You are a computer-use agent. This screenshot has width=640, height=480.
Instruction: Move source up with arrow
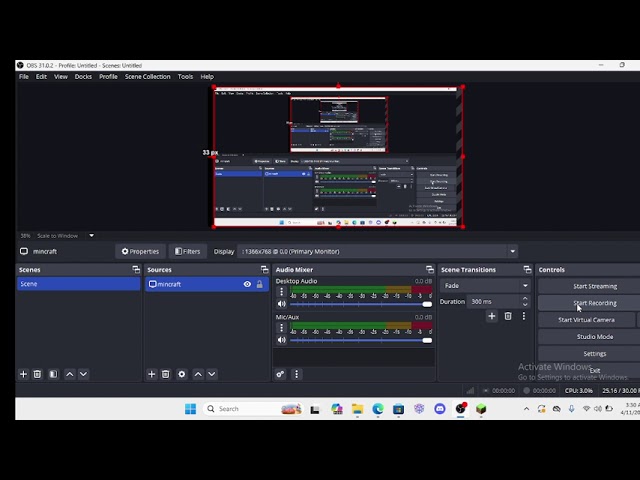[x=198, y=374]
